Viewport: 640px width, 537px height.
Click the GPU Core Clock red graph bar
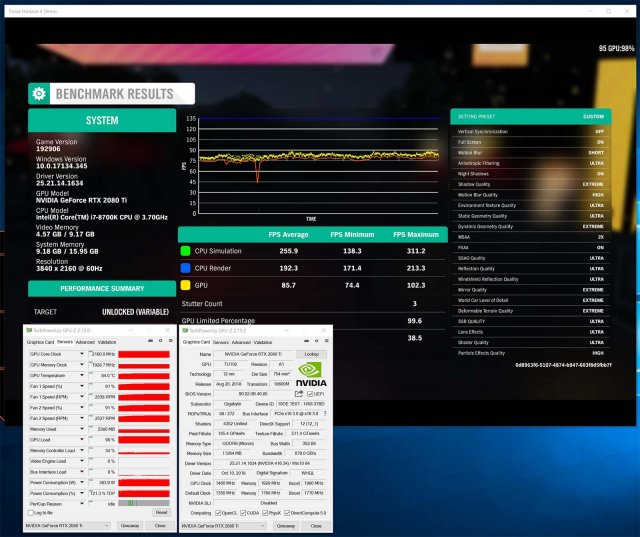[x=144, y=354]
